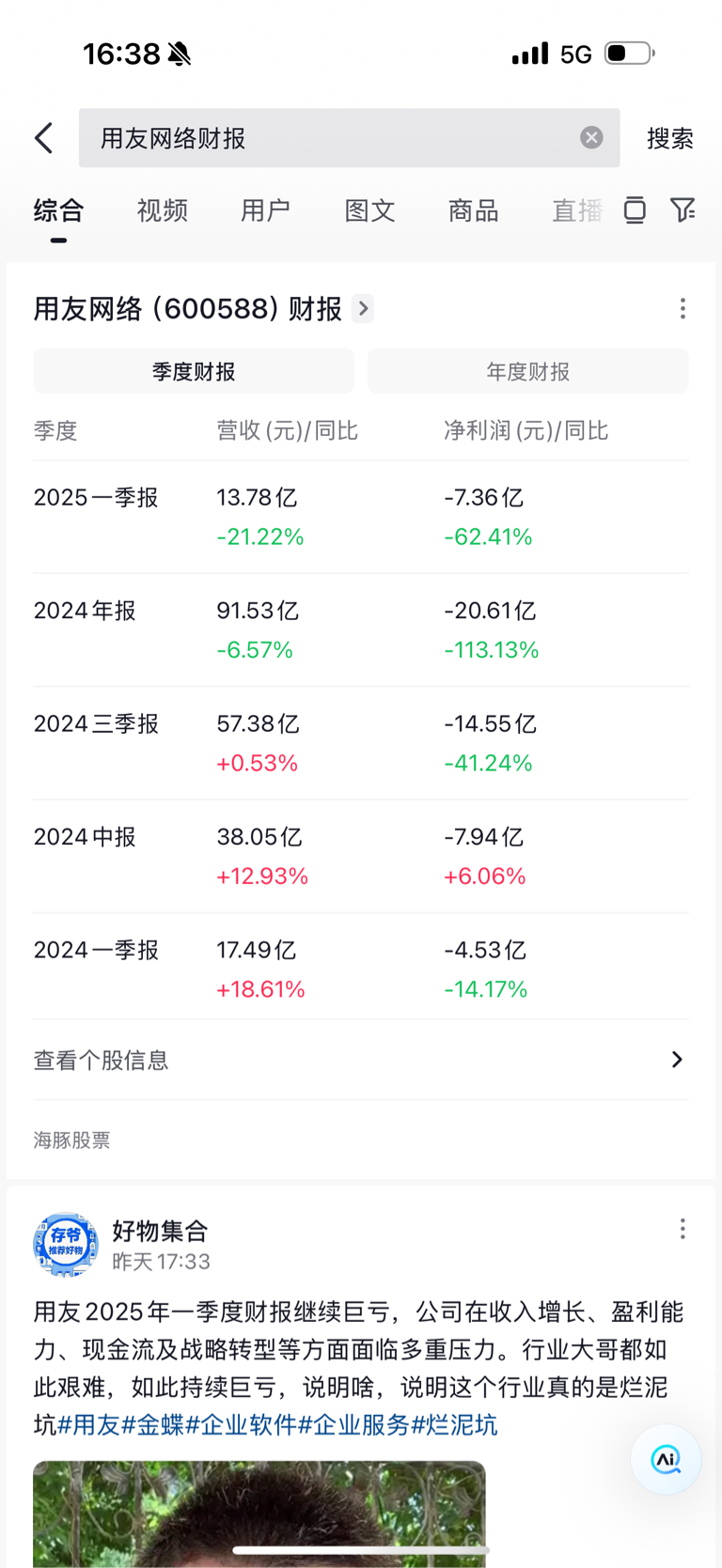
Task: Clear the search field text
Action: coord(591,138)
